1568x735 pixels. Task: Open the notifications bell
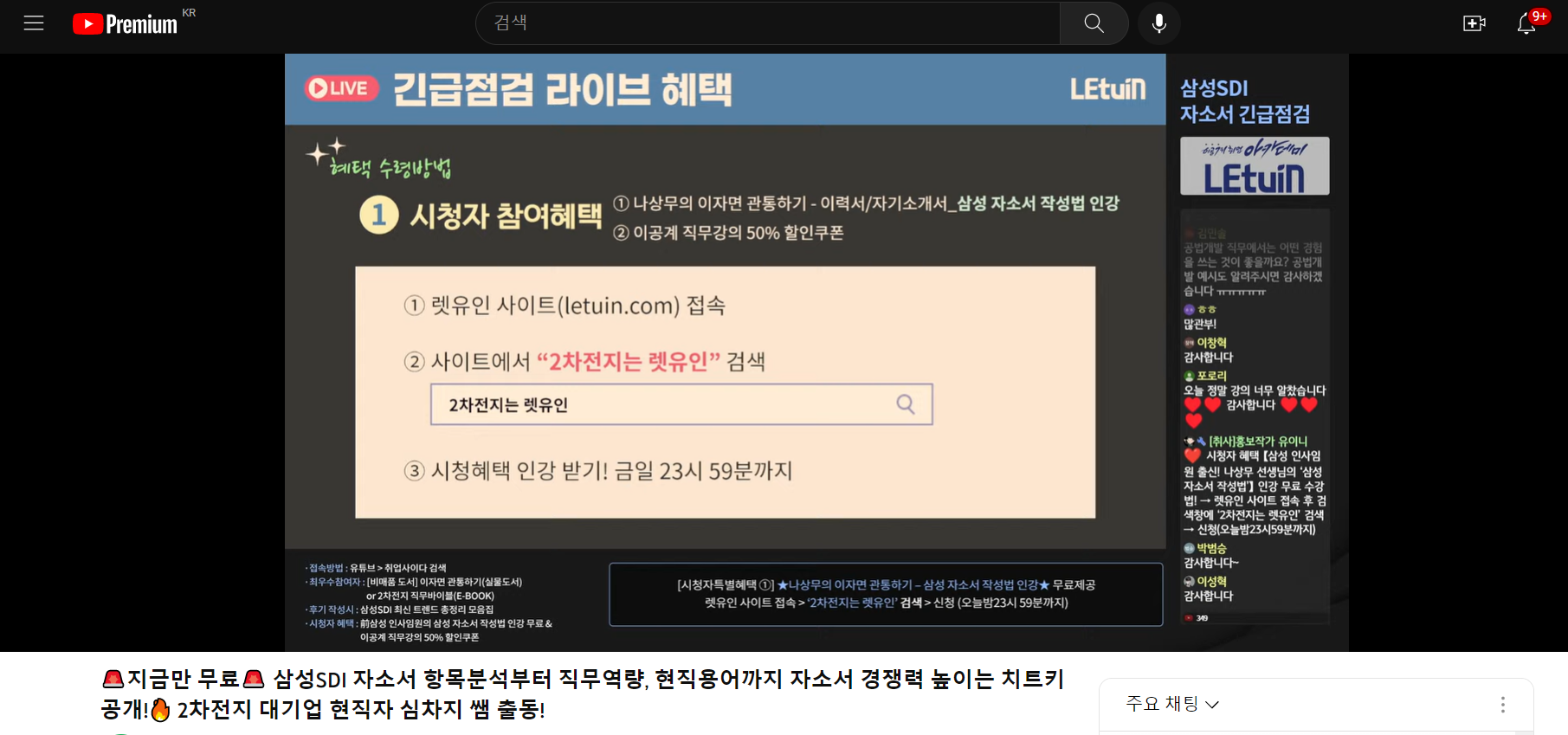1526,23
